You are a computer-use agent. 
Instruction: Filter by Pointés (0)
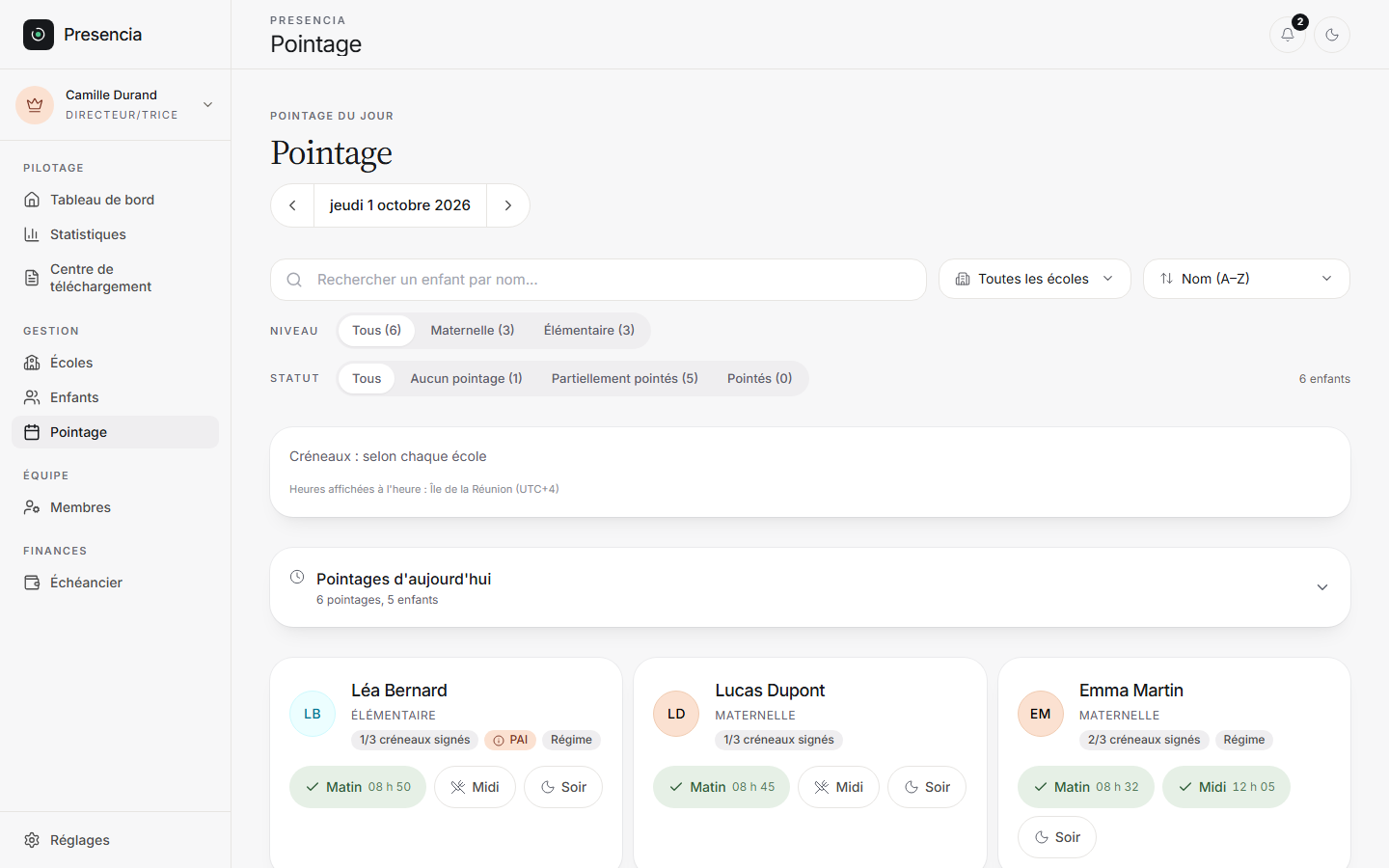pos(760,378)
